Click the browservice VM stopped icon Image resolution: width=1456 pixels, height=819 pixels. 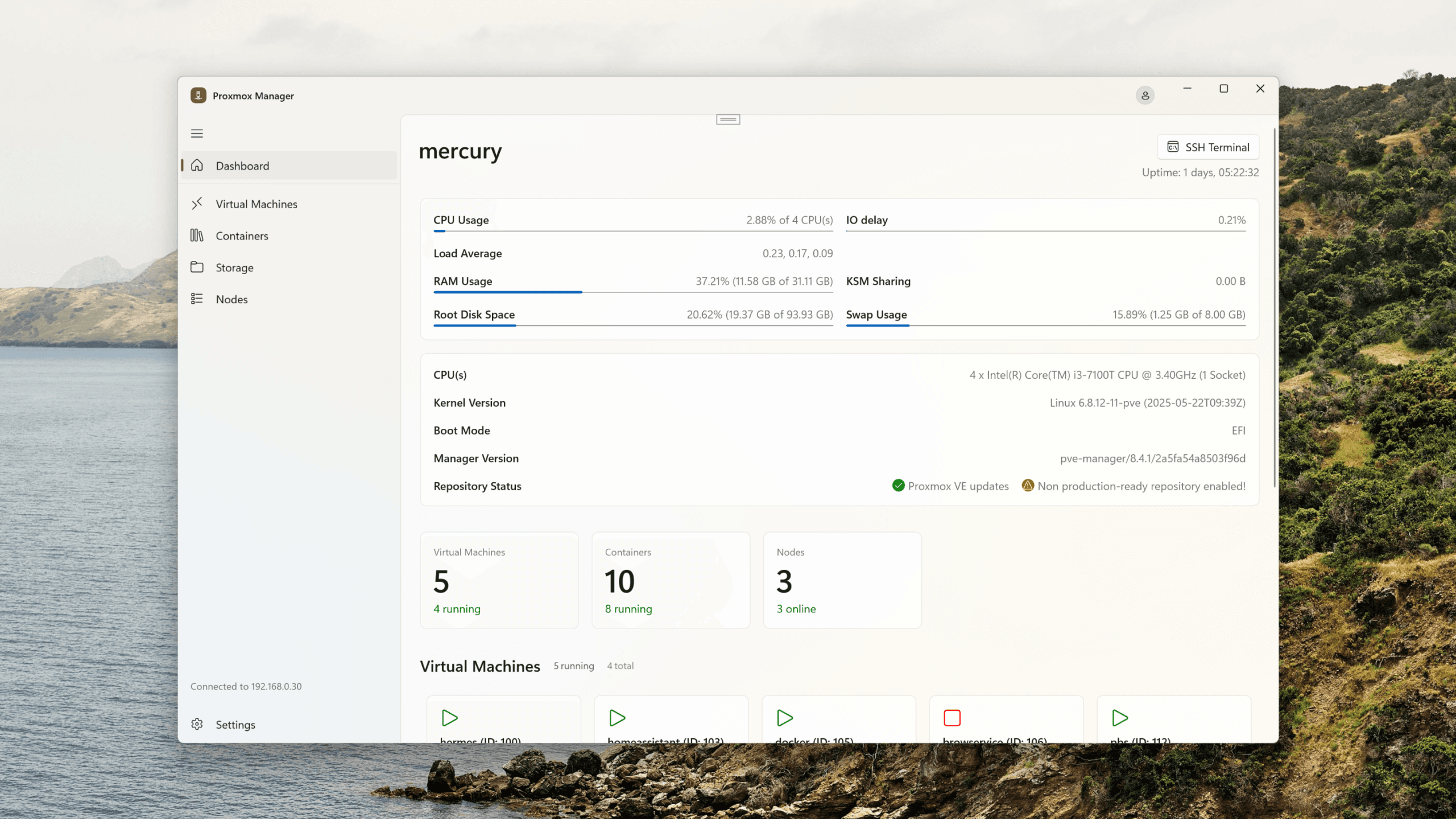point(952,718)
